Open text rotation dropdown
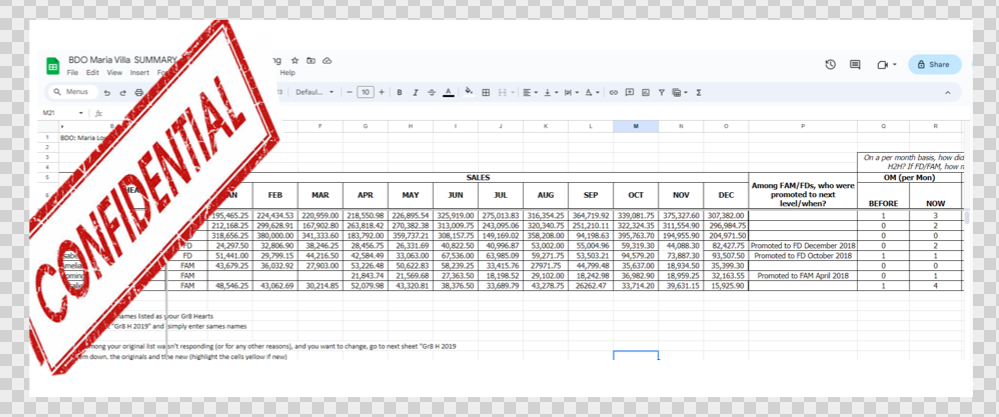Screen dimensions: 999x417 tap(592, 92)
